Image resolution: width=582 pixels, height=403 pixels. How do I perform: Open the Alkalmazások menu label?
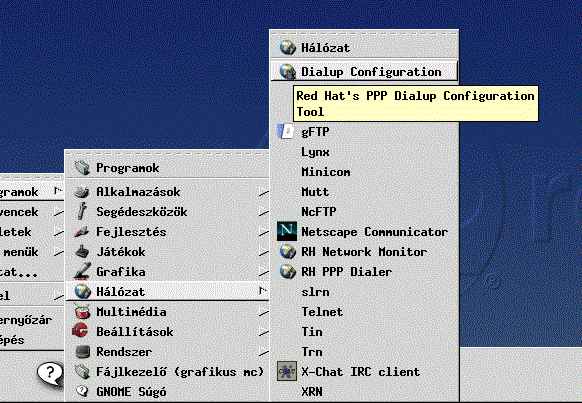coord(138,192)
